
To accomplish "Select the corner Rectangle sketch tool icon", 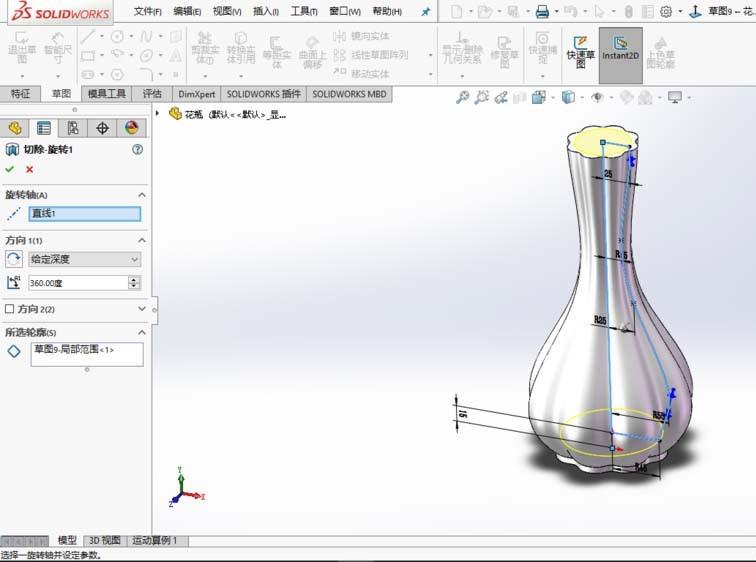I will pyautogui.click(x=88, y=56).
